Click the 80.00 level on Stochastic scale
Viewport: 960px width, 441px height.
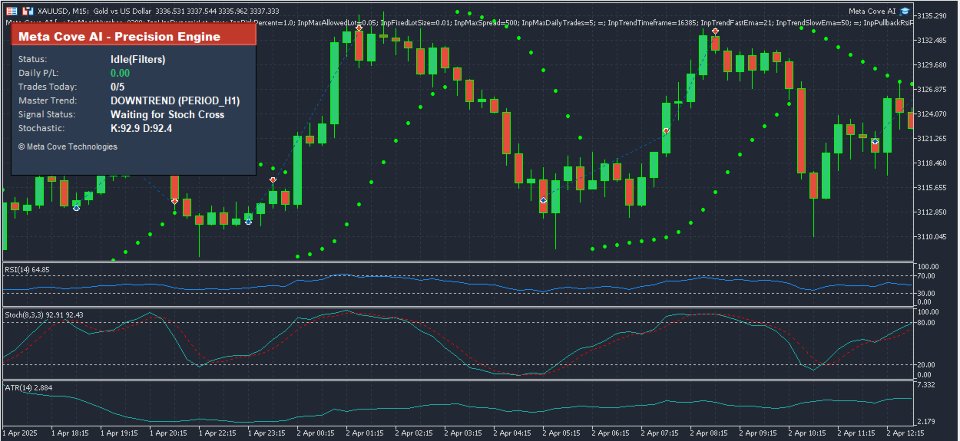[x=927, y=323]
